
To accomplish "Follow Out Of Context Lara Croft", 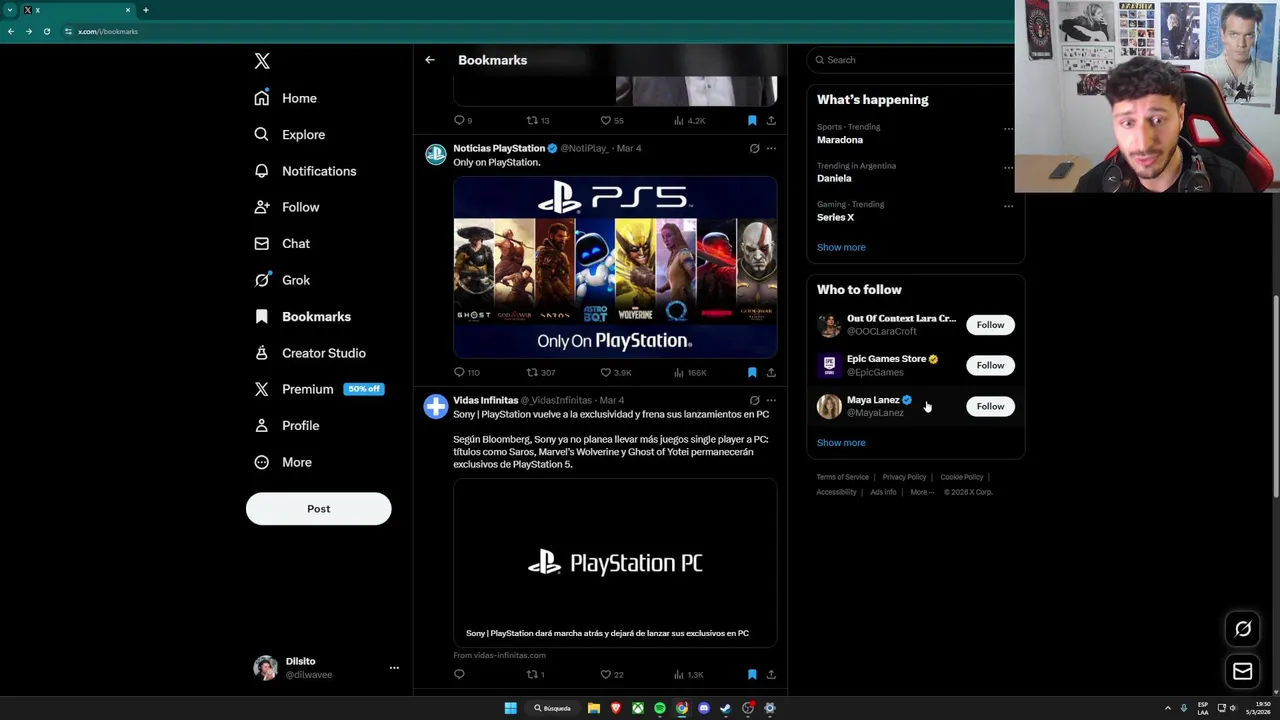I will (990, 325).
